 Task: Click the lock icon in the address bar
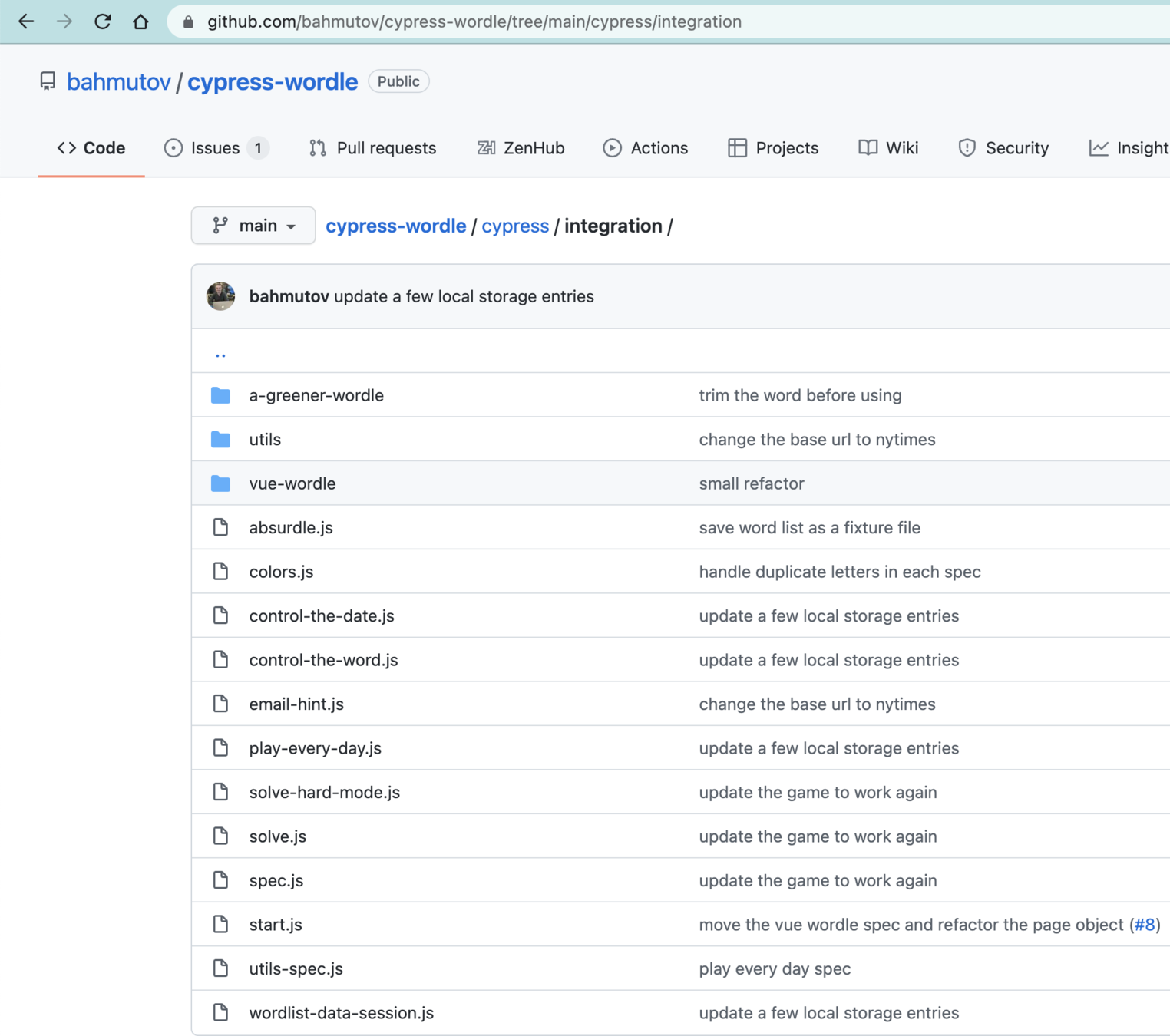[188, 22]
